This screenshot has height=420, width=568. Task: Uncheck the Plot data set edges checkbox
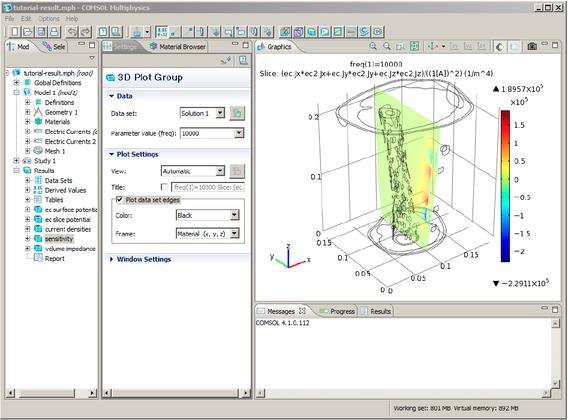coord(120,199)
